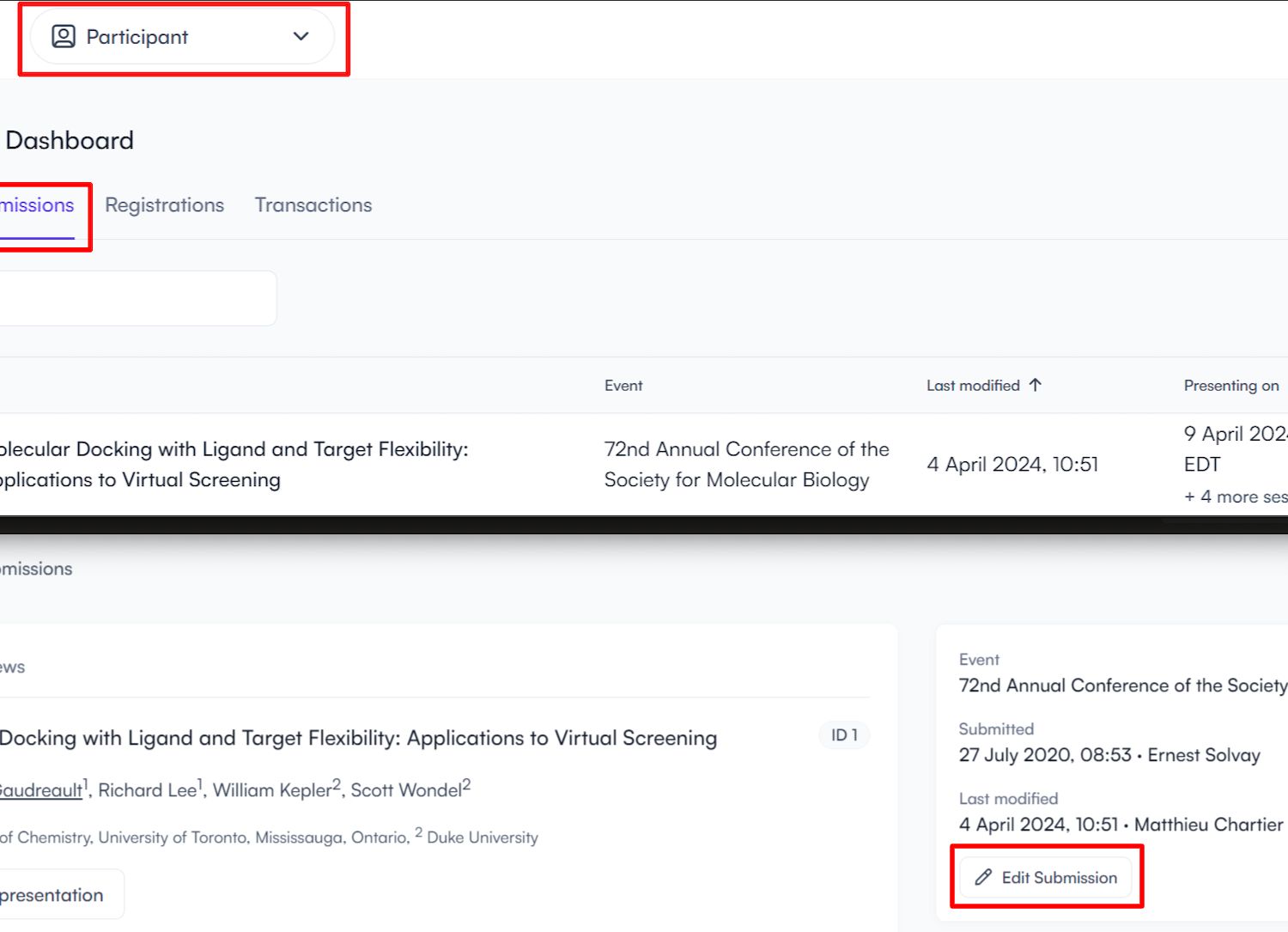
Task: Click the 72nd Annual Conference cell in the table row
Action: click(745, 464)
